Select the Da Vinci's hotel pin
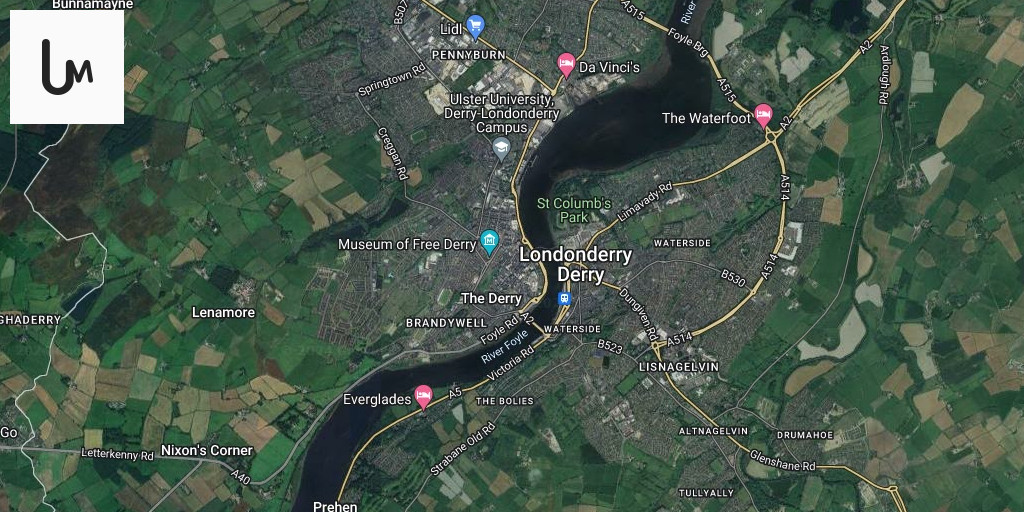Image resolution: width=1024 pixels, height=512 pixels. pyautogui.click(x=566, y=65)
